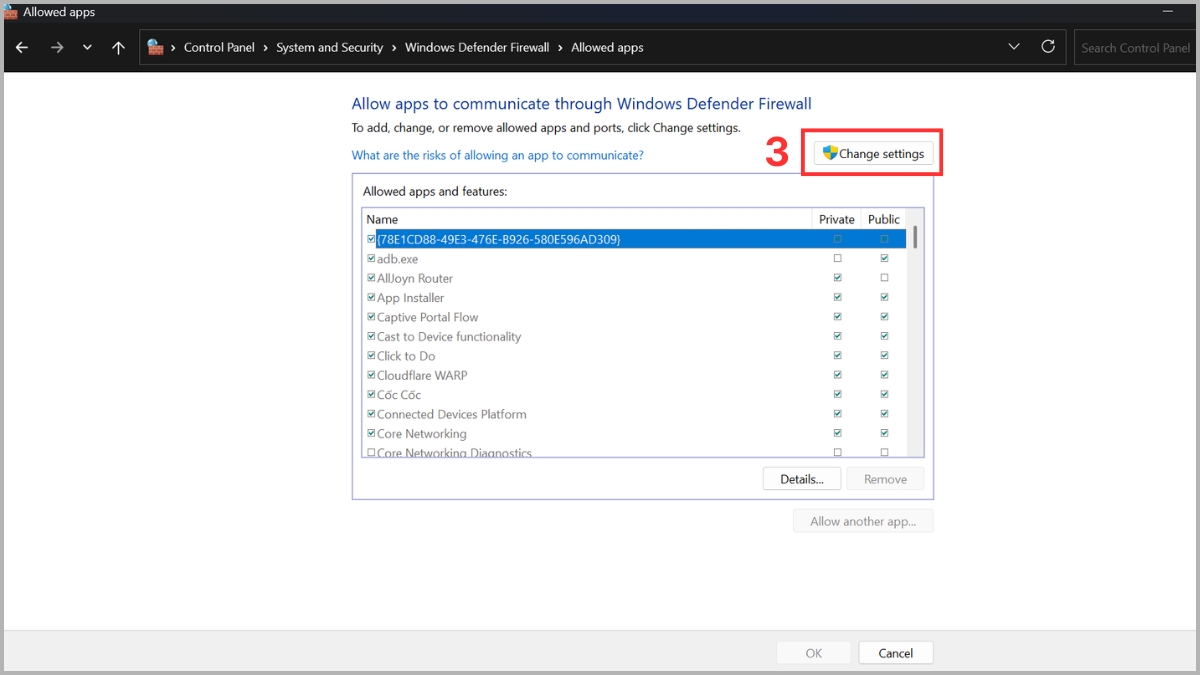The height and width of the screenshot is (675, 1200).
Task: Expand the address bar history dropdown
Action: (x=1014, y=47)
